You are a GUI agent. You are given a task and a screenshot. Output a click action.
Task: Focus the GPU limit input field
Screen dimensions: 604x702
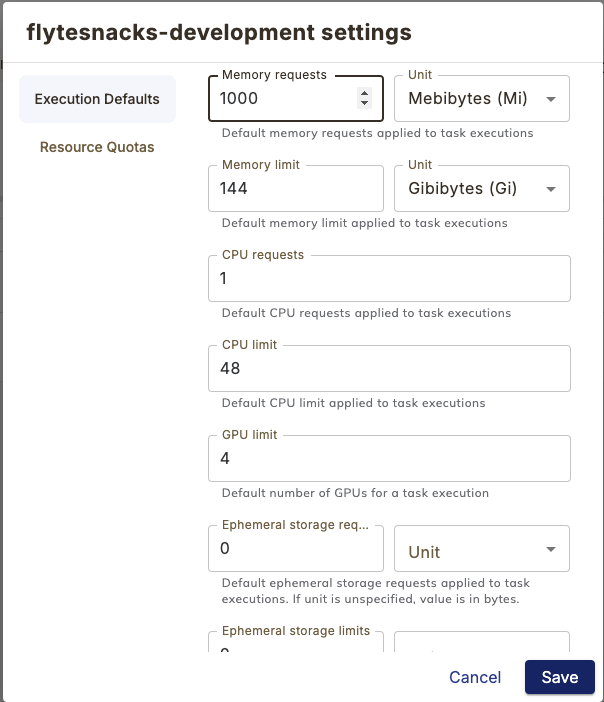click(x=389, y=459)
